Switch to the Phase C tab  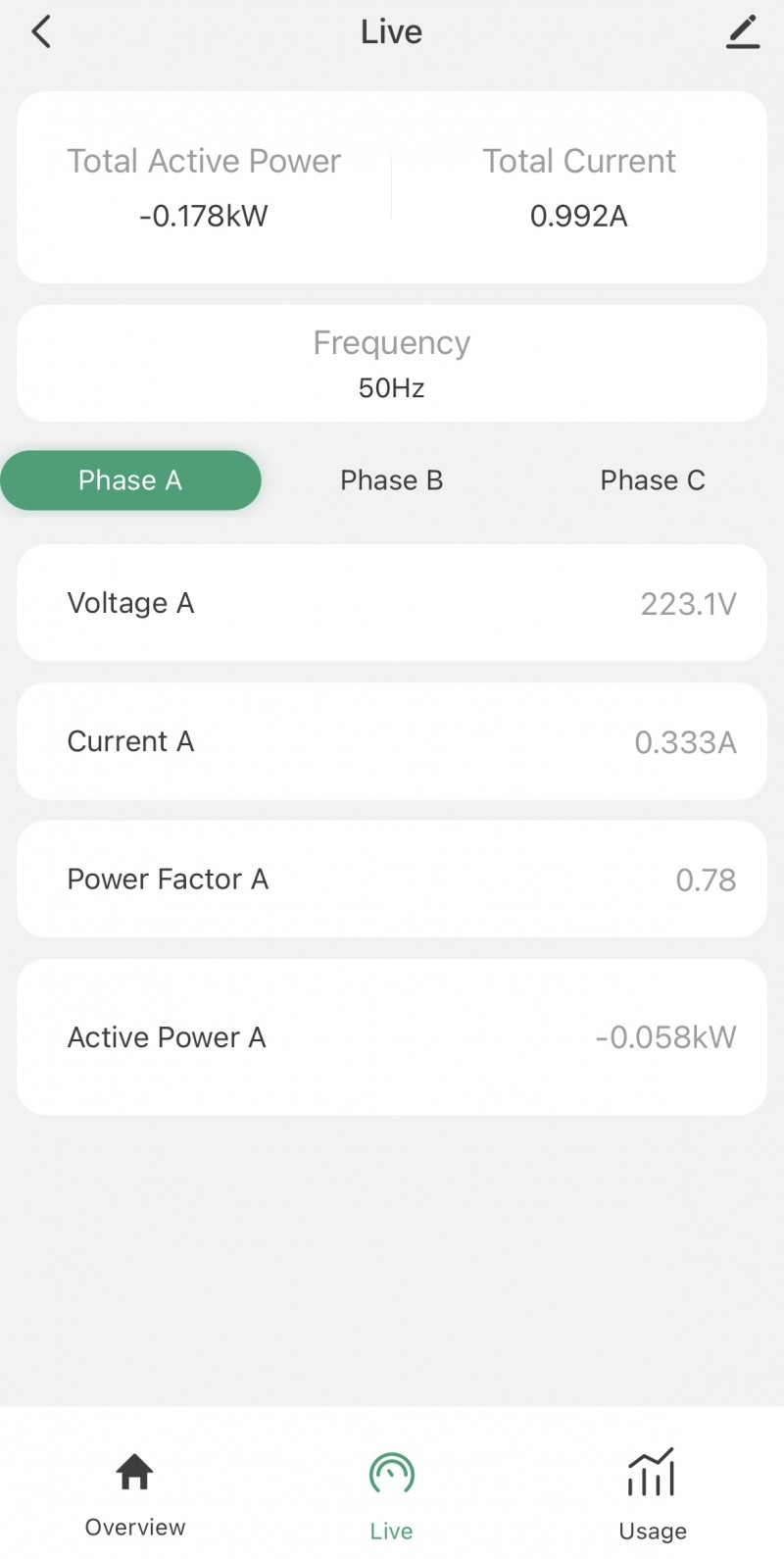tap(653, 480)
